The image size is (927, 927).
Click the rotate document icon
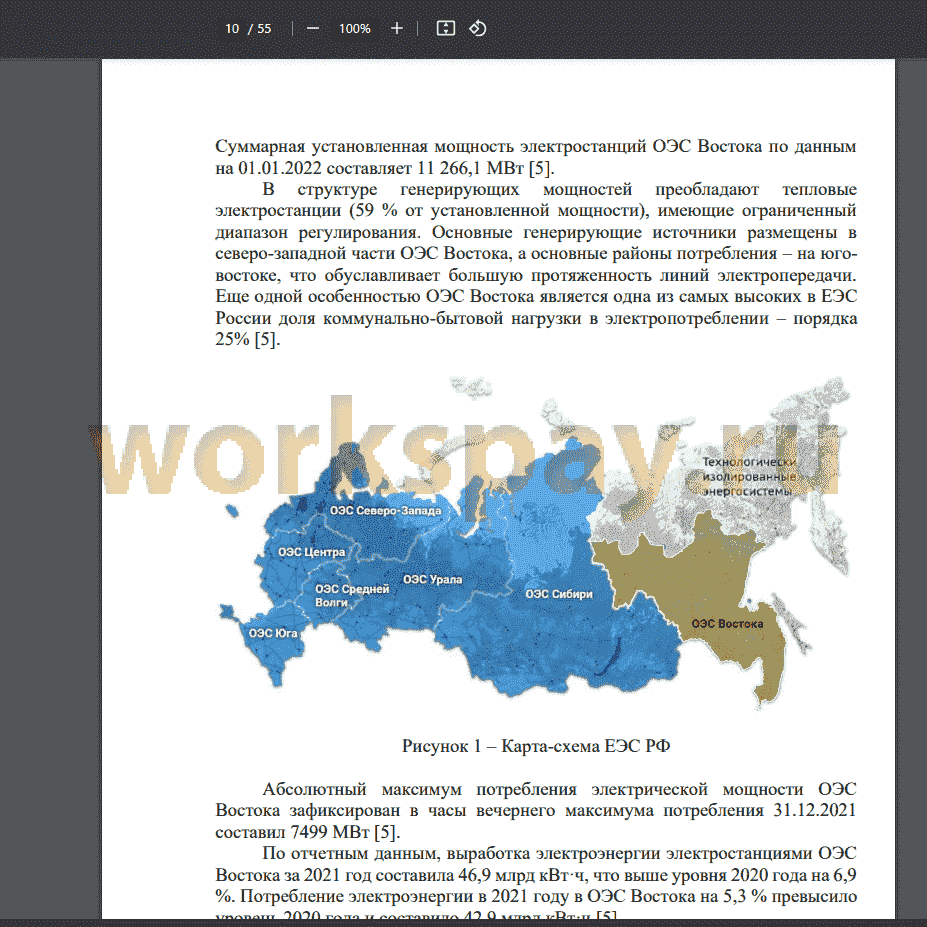tap(478, 28)
